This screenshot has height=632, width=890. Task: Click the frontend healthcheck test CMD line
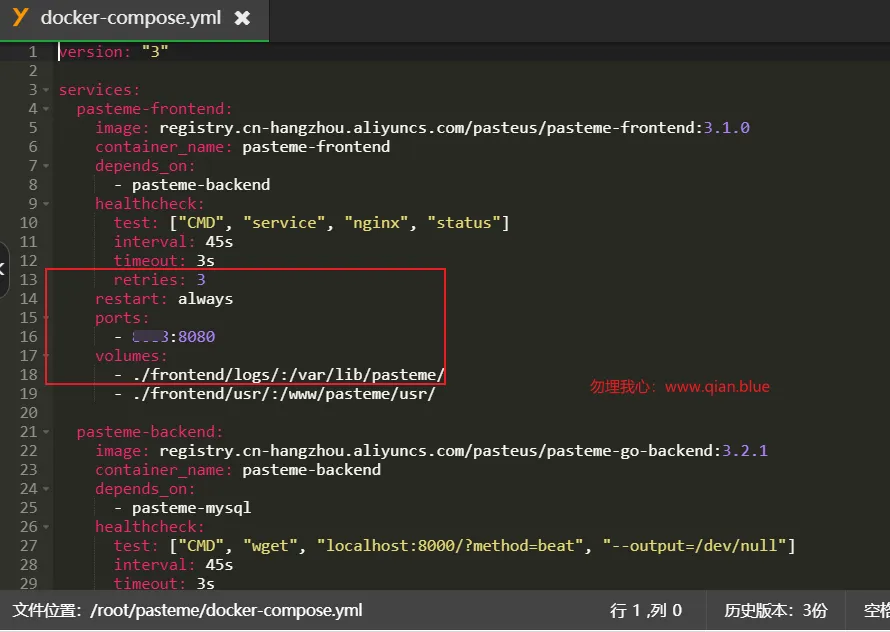point(311,223)
